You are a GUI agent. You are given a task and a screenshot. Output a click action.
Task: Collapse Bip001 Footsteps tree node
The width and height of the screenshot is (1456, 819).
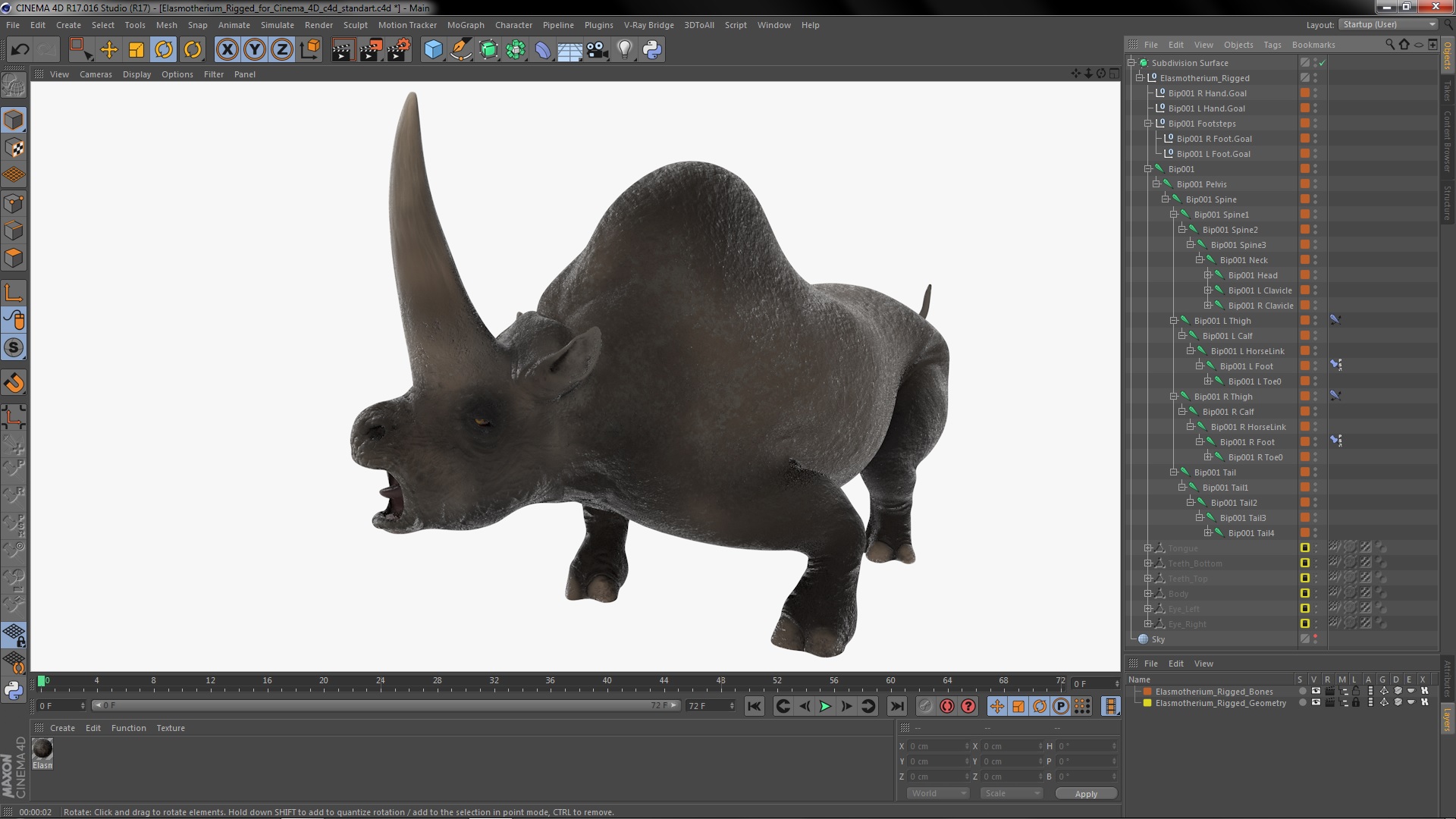coord(1147,124)
